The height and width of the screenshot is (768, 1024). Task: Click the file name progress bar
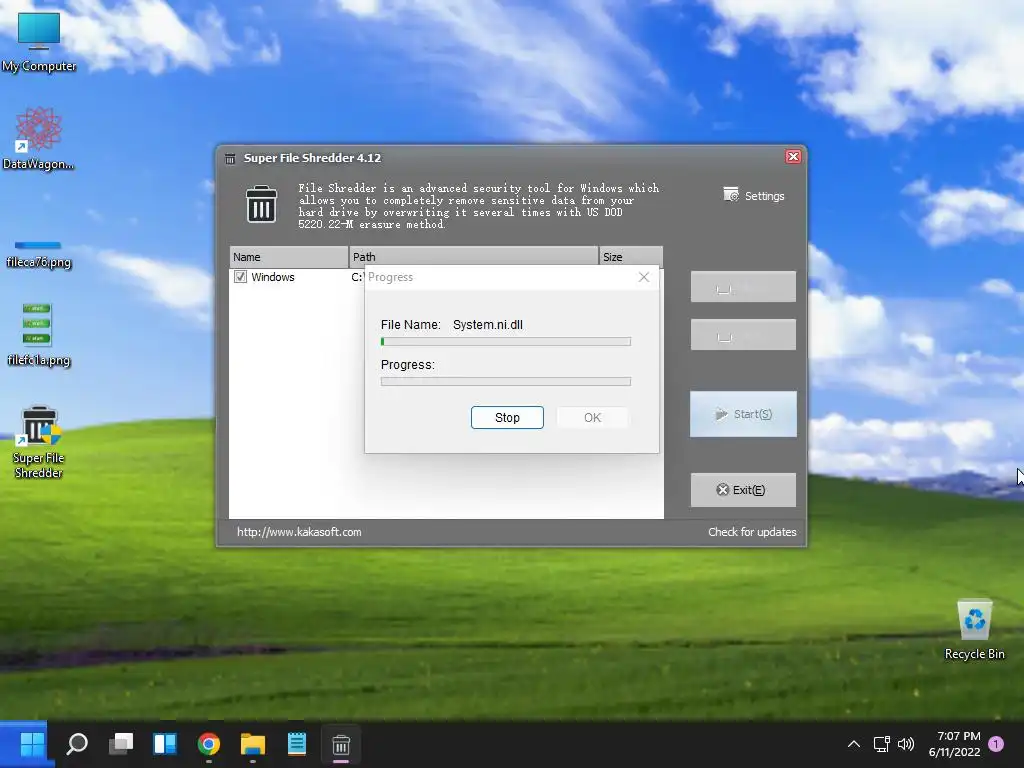click(x=505, y=342)
